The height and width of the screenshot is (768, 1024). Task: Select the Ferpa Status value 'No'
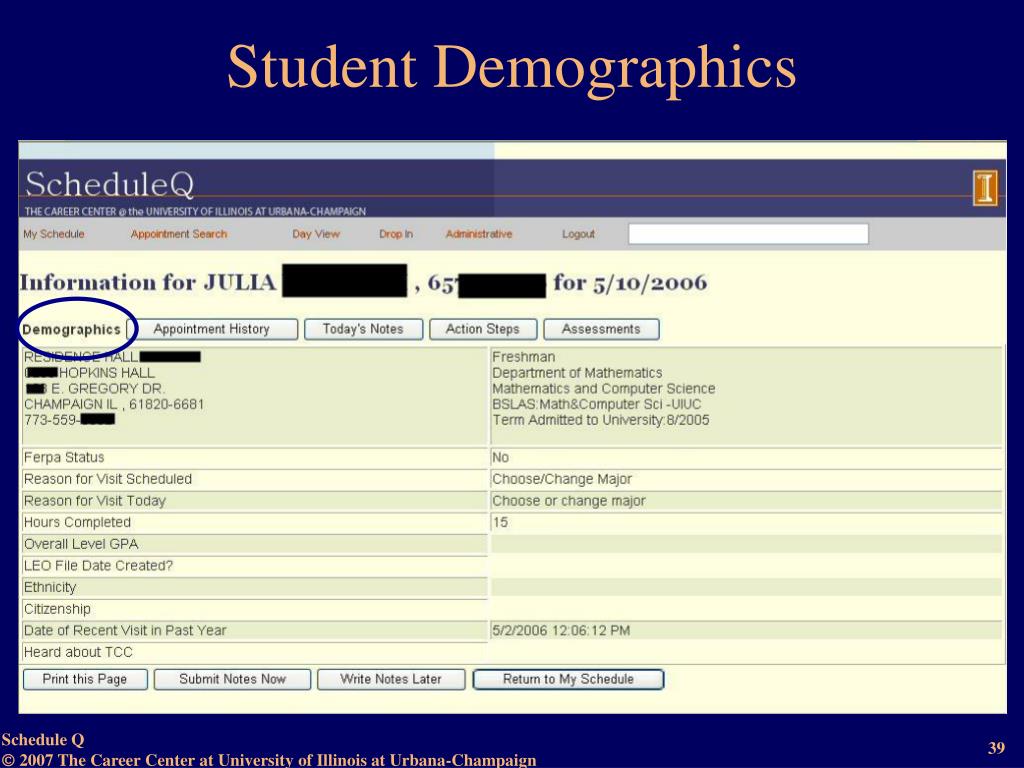[x=500, y=457]
